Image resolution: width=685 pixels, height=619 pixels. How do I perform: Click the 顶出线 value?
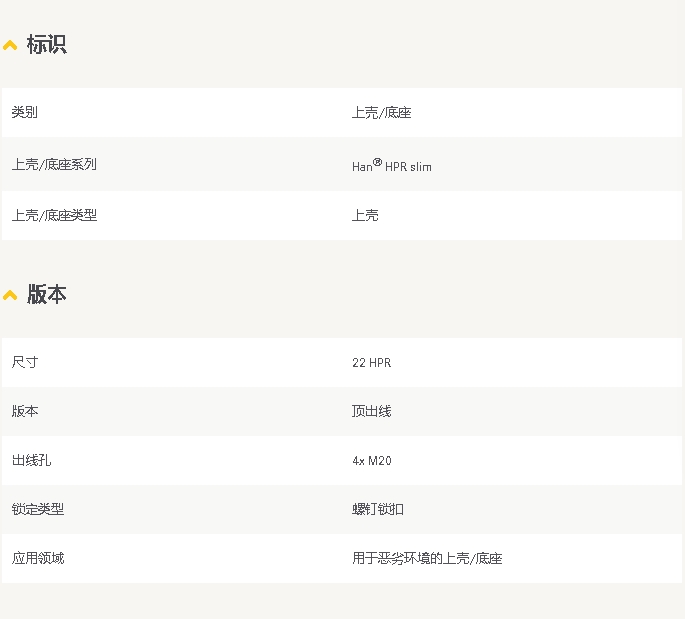coord(371,411)
